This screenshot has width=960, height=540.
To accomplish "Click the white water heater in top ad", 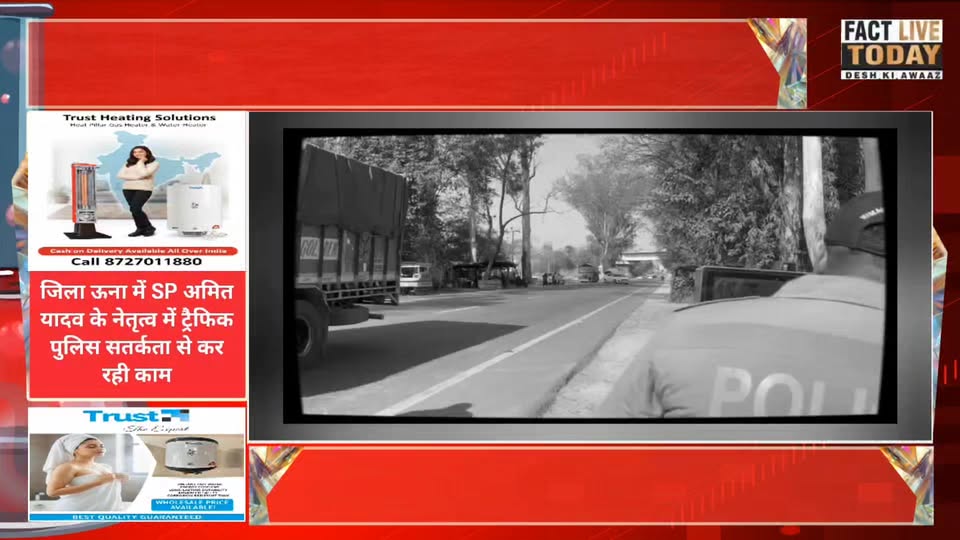I will pyautogui.click(x=190, y=206).
